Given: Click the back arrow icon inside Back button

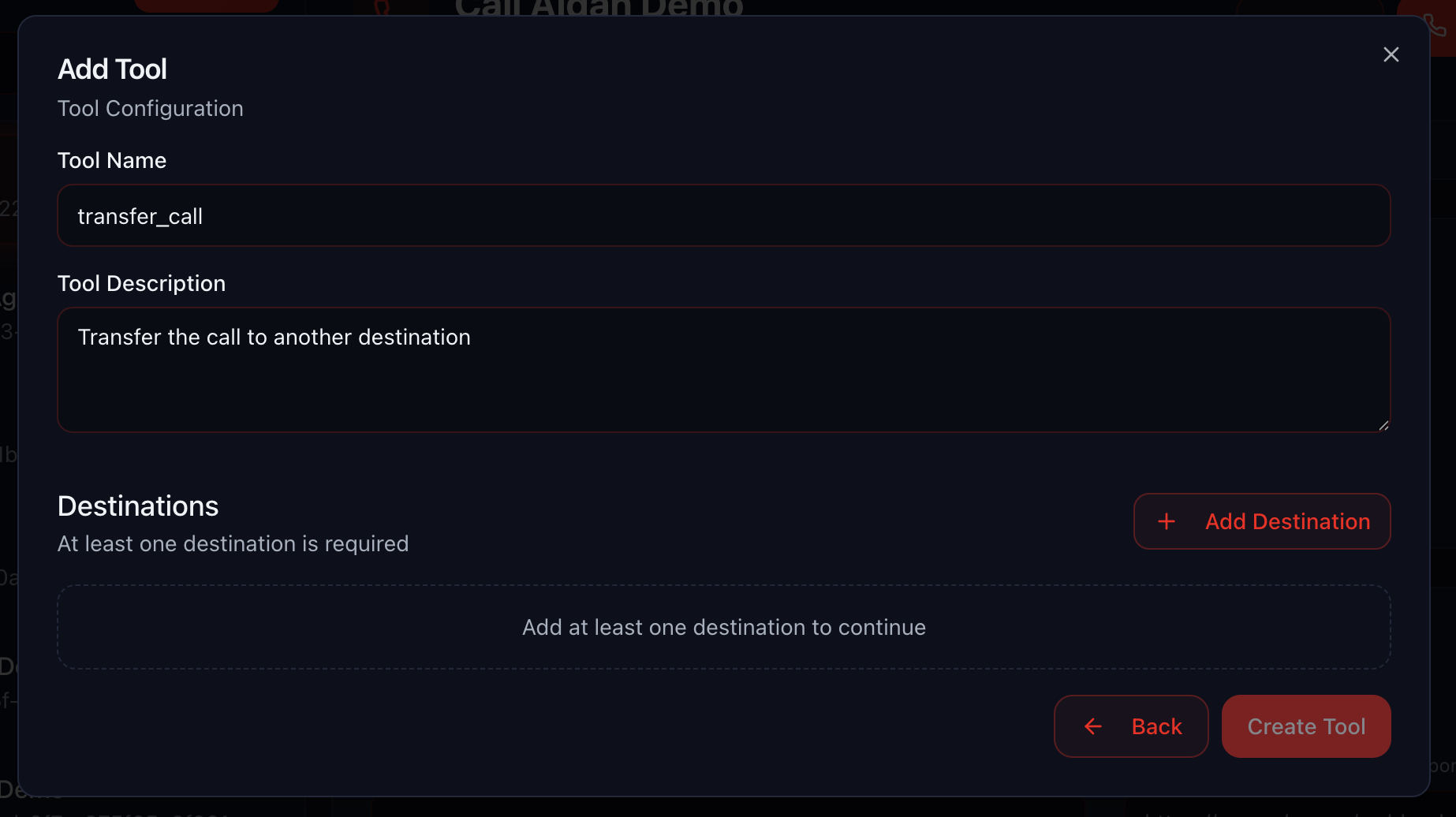Looking at the screenshot, I should pyautogui.click(x=1092, y=726).
